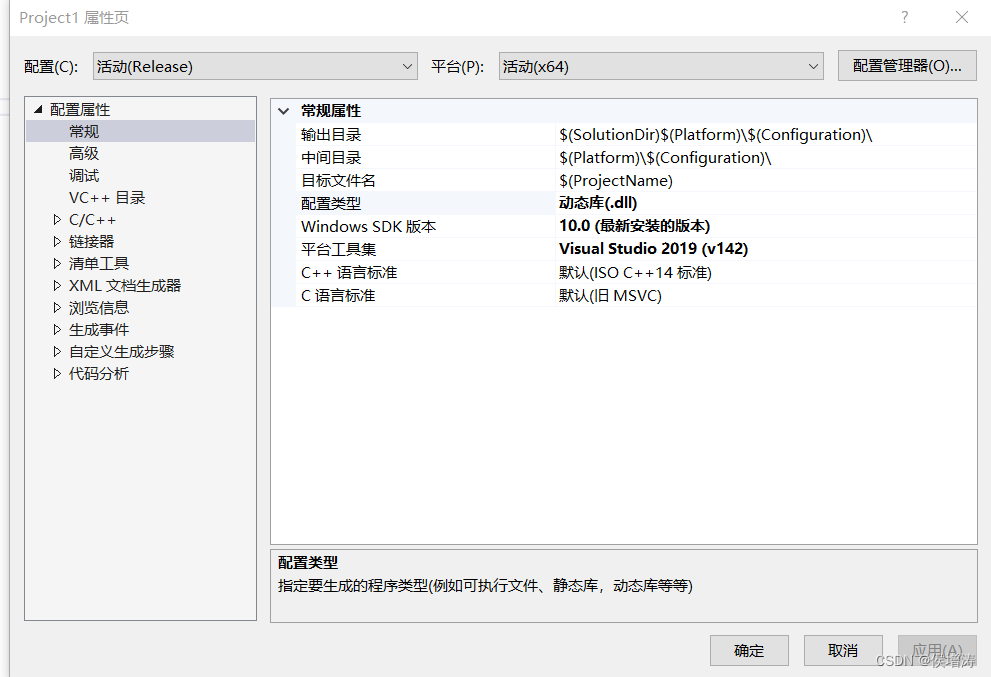Select 高级 in the tree
This screenshot has height=677, width=991.
click(x=84, y=154)
